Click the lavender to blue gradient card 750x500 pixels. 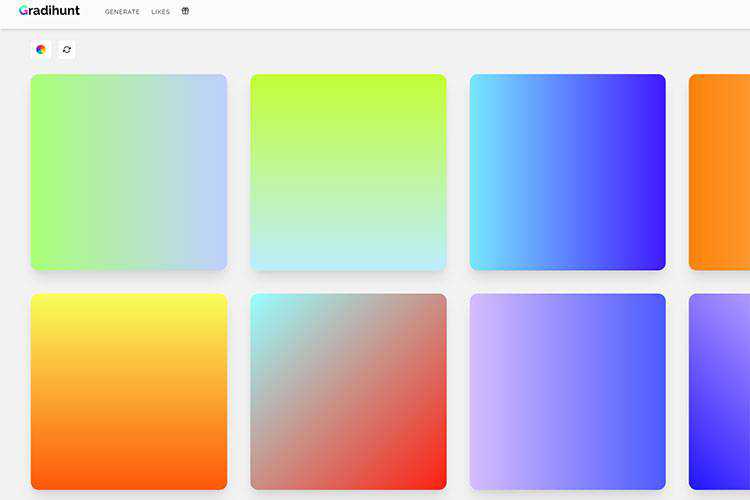coord(567,391)
